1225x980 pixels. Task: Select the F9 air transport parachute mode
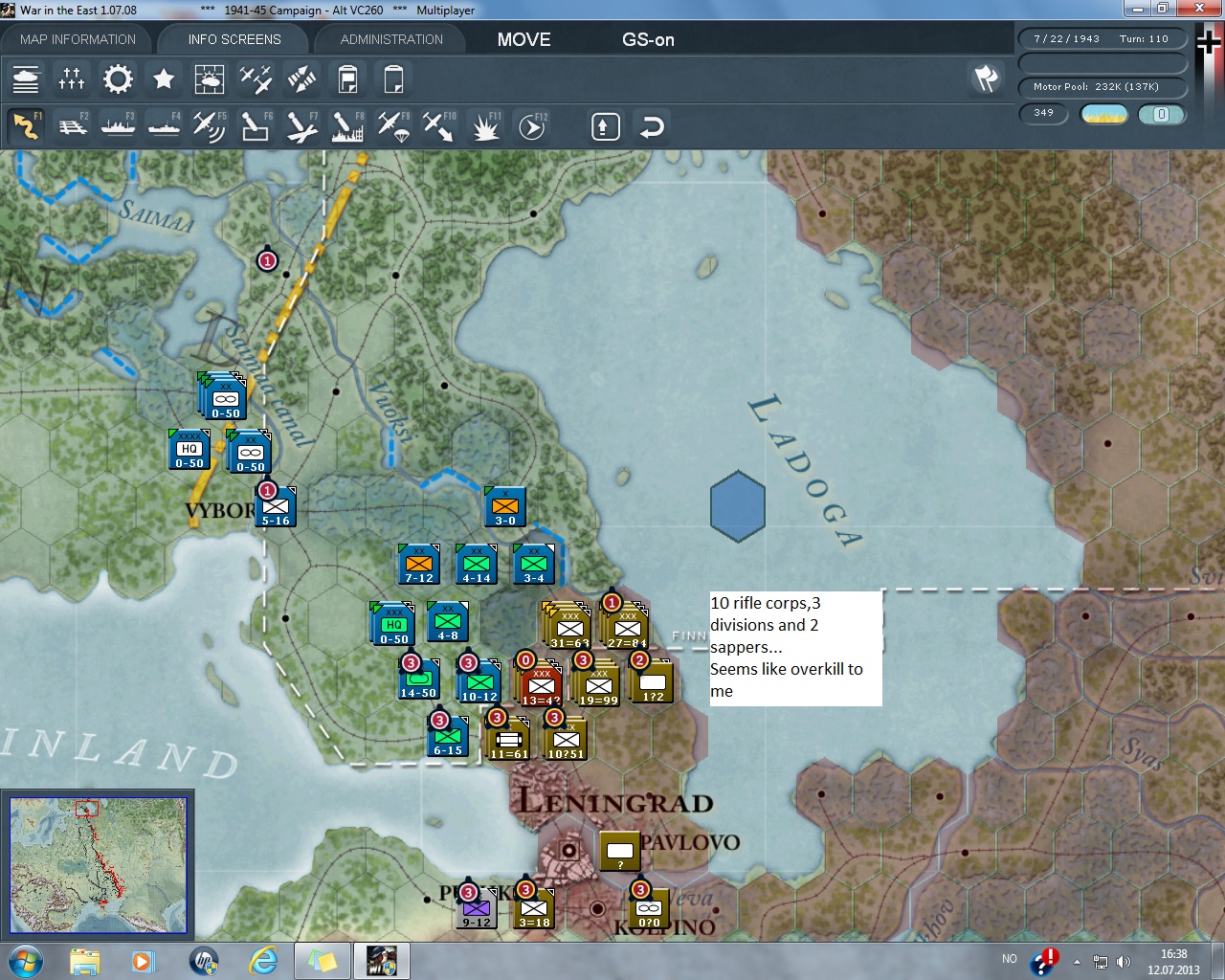coord(393,126)
